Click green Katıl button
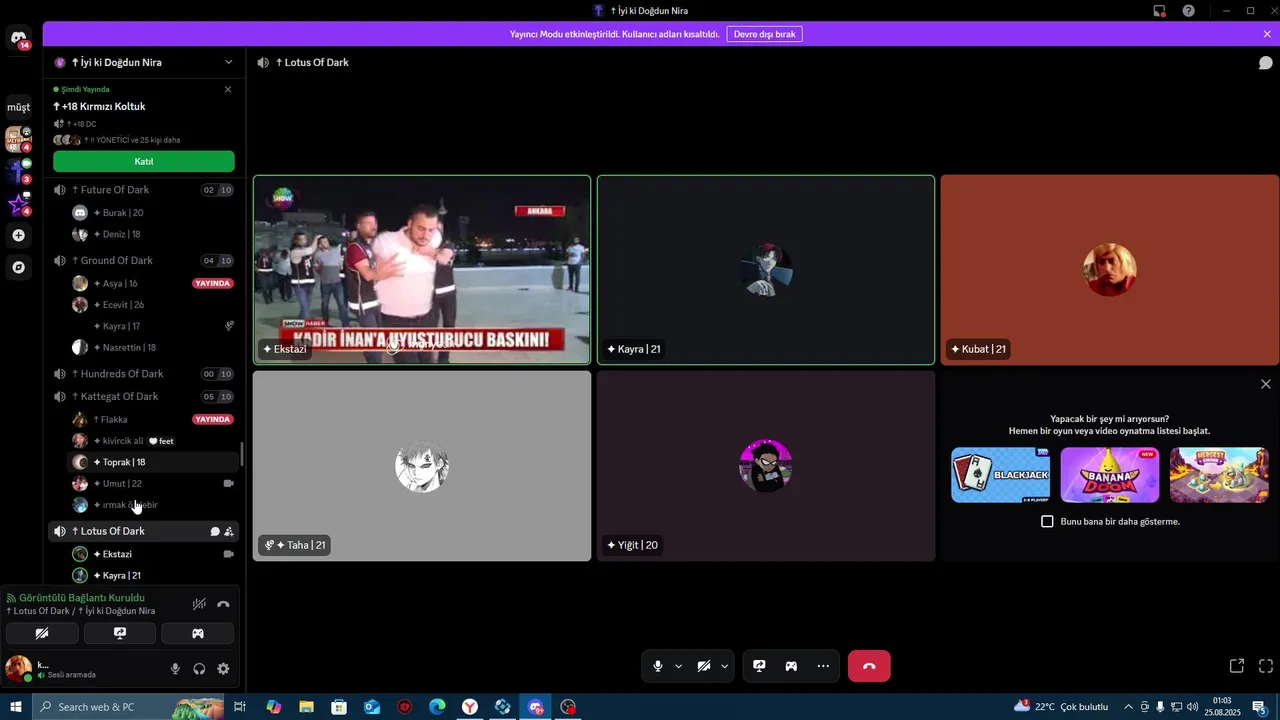 point(144,161)
